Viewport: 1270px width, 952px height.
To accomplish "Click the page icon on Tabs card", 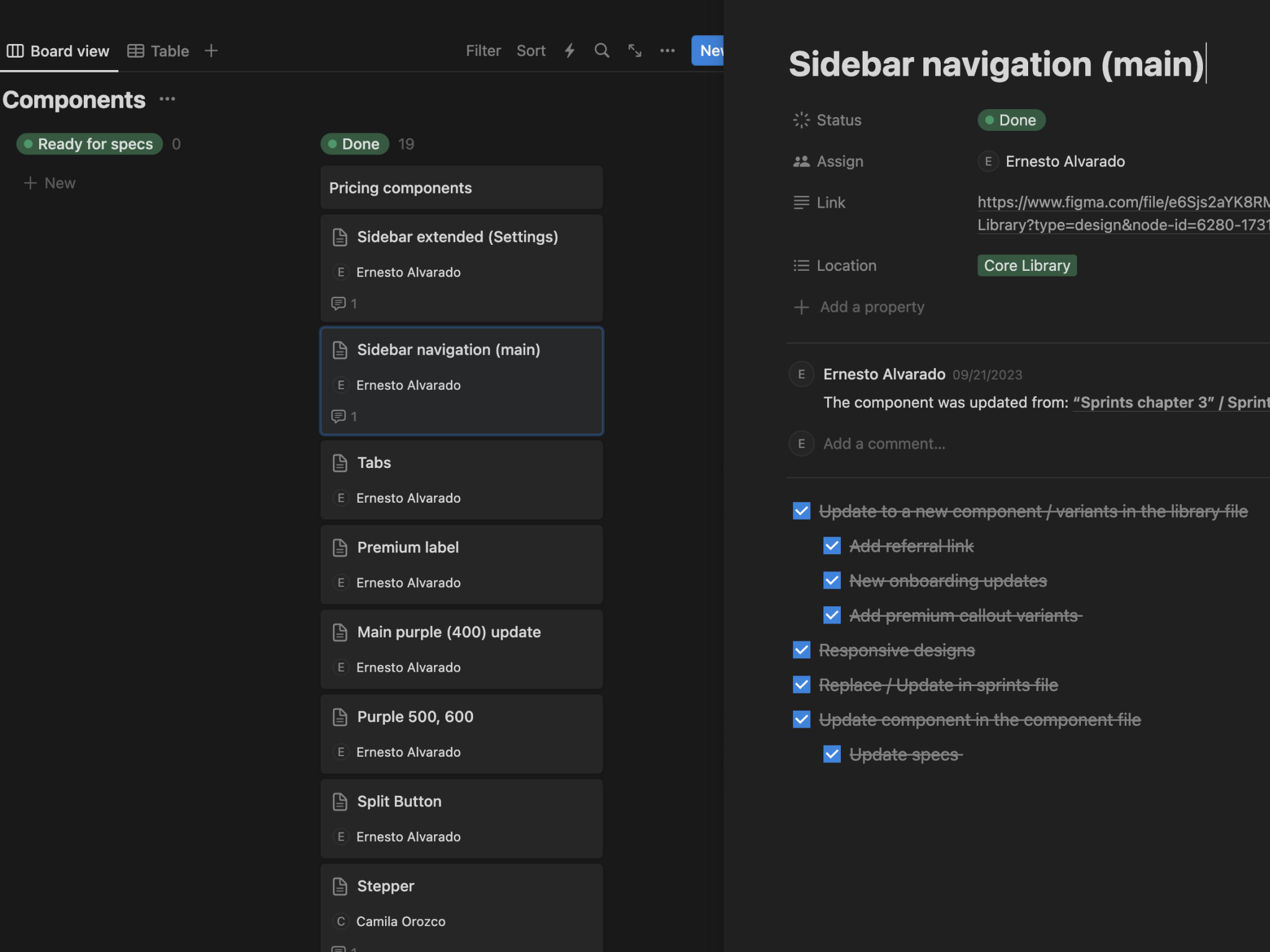I will pos(340,463).
